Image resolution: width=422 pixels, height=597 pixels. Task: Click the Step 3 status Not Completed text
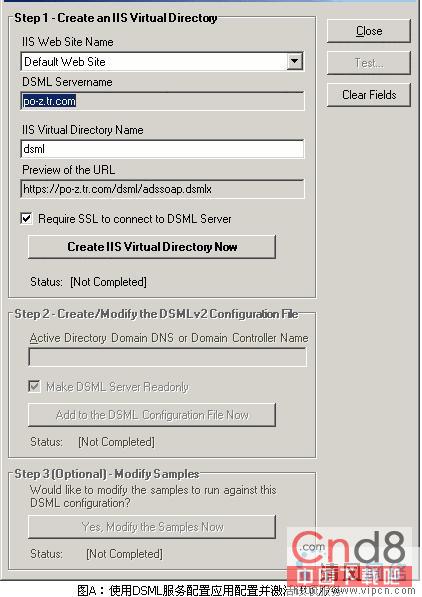click(125, 554)
